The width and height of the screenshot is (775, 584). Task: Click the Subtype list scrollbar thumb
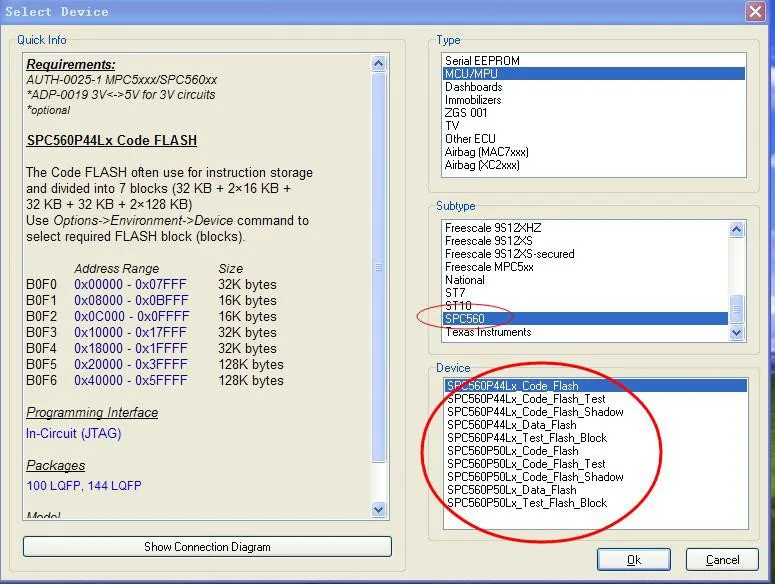736,309
